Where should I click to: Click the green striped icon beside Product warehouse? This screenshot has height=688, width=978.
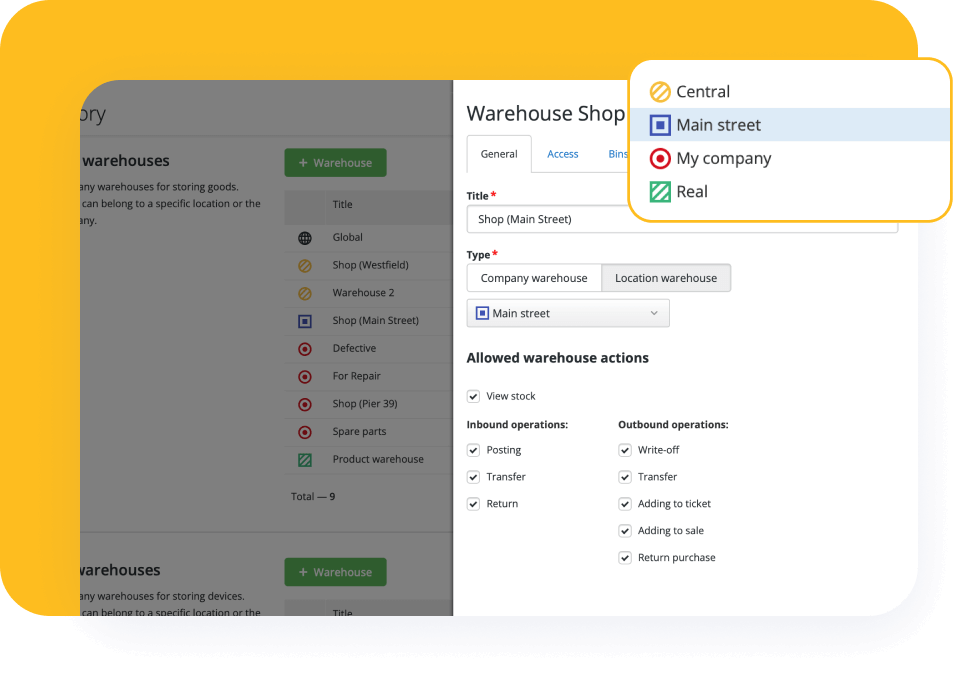305,459
